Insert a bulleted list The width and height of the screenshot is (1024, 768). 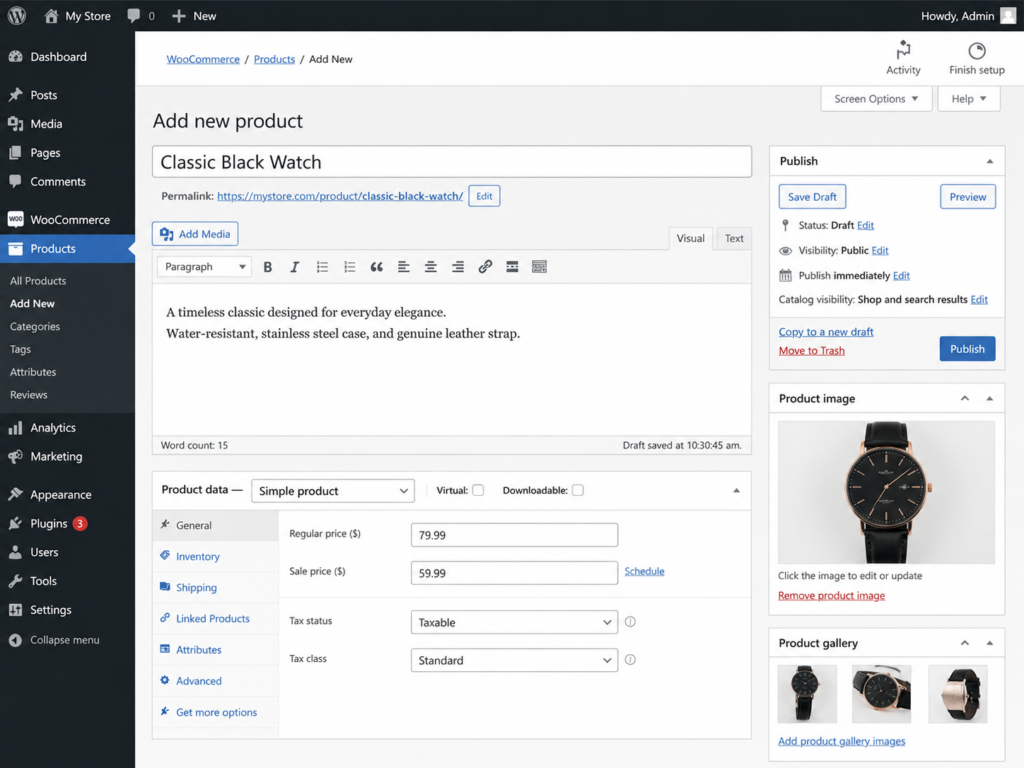322,266
